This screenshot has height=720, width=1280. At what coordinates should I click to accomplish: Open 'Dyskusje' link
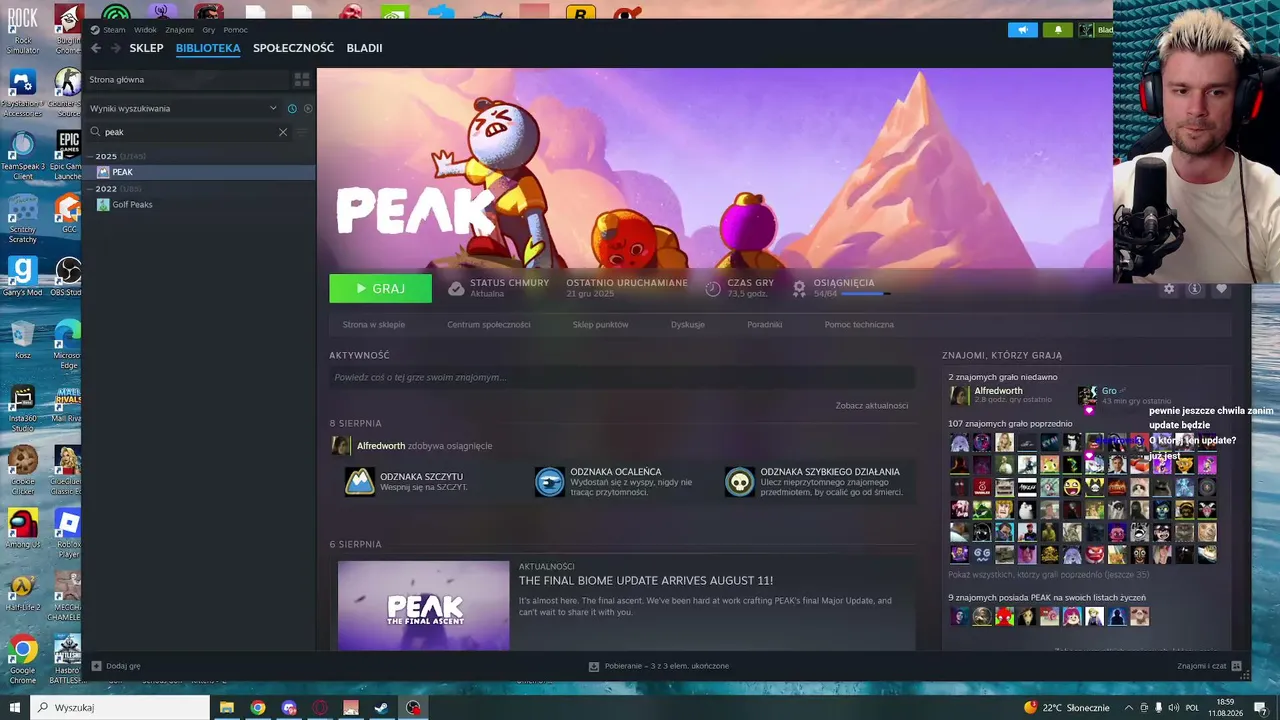688,325
